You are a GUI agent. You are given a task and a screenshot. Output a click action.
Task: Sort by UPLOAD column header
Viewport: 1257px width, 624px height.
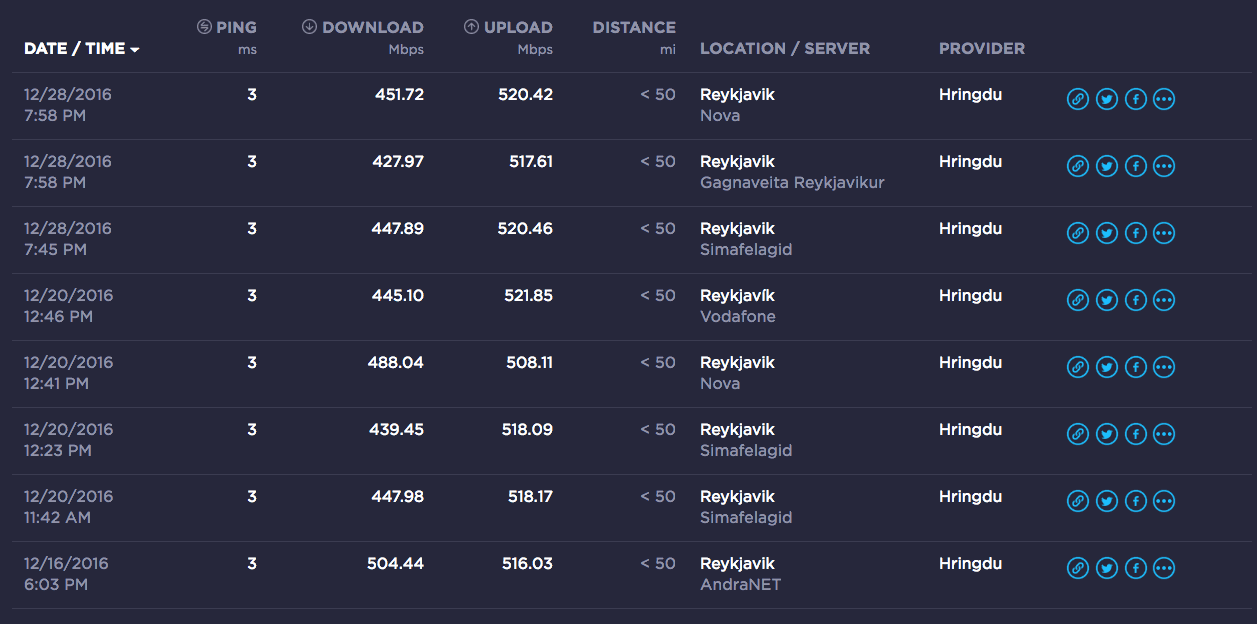point(518,28)
